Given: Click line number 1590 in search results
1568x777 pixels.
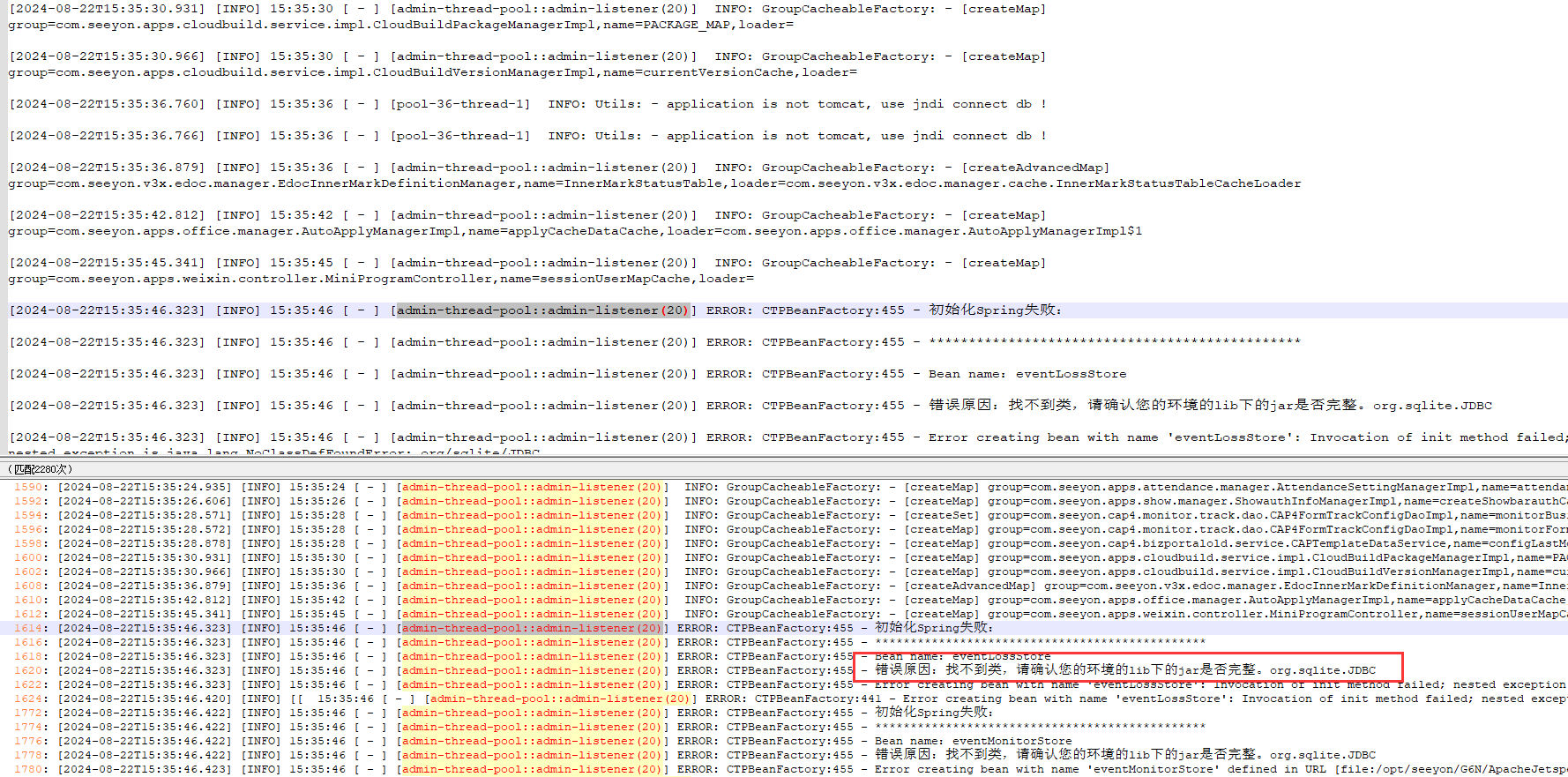Looking at the screenshot, I should click(x=29, y=487).
